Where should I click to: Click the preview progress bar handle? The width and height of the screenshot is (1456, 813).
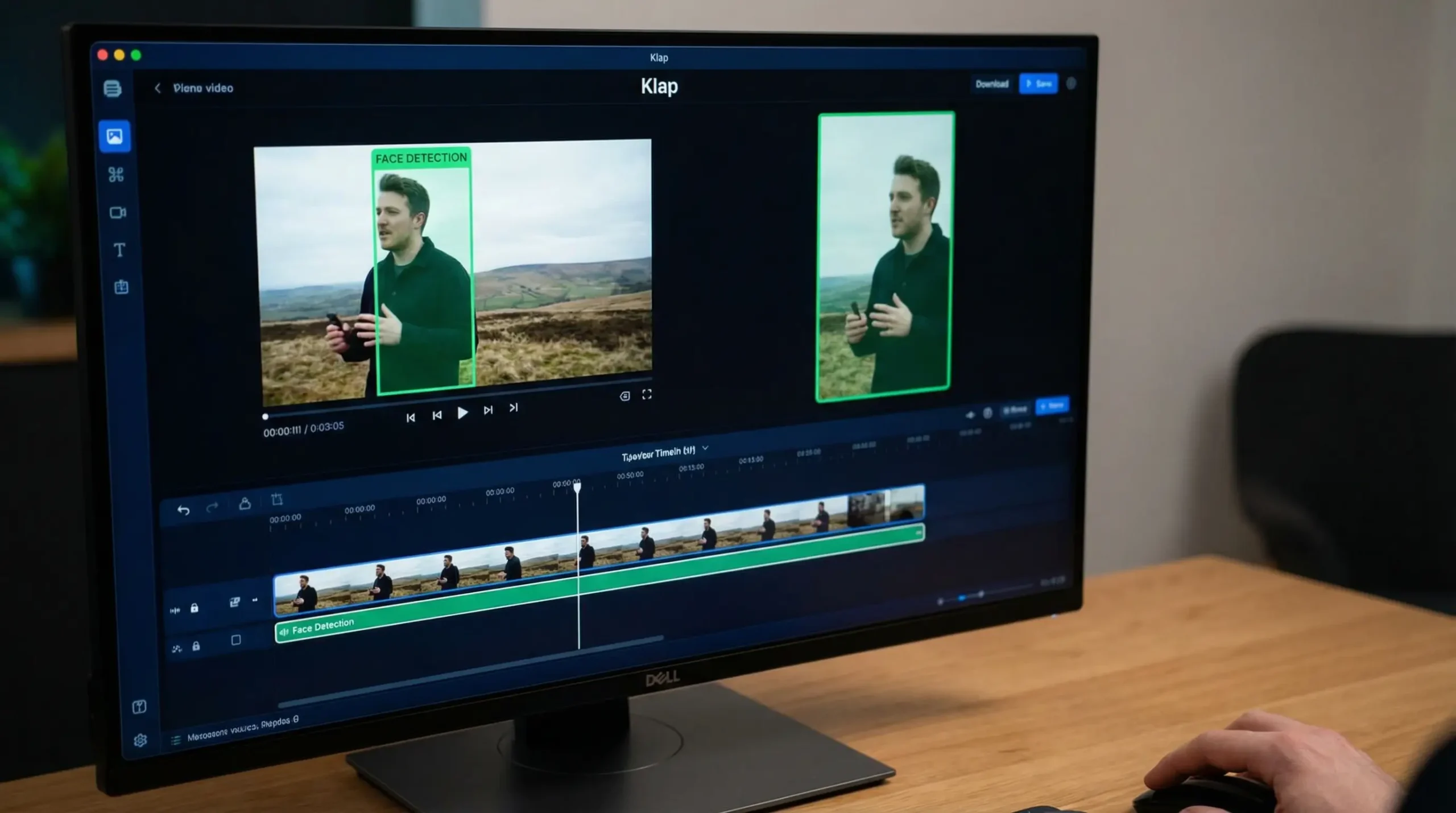click(x=265, y=417)
